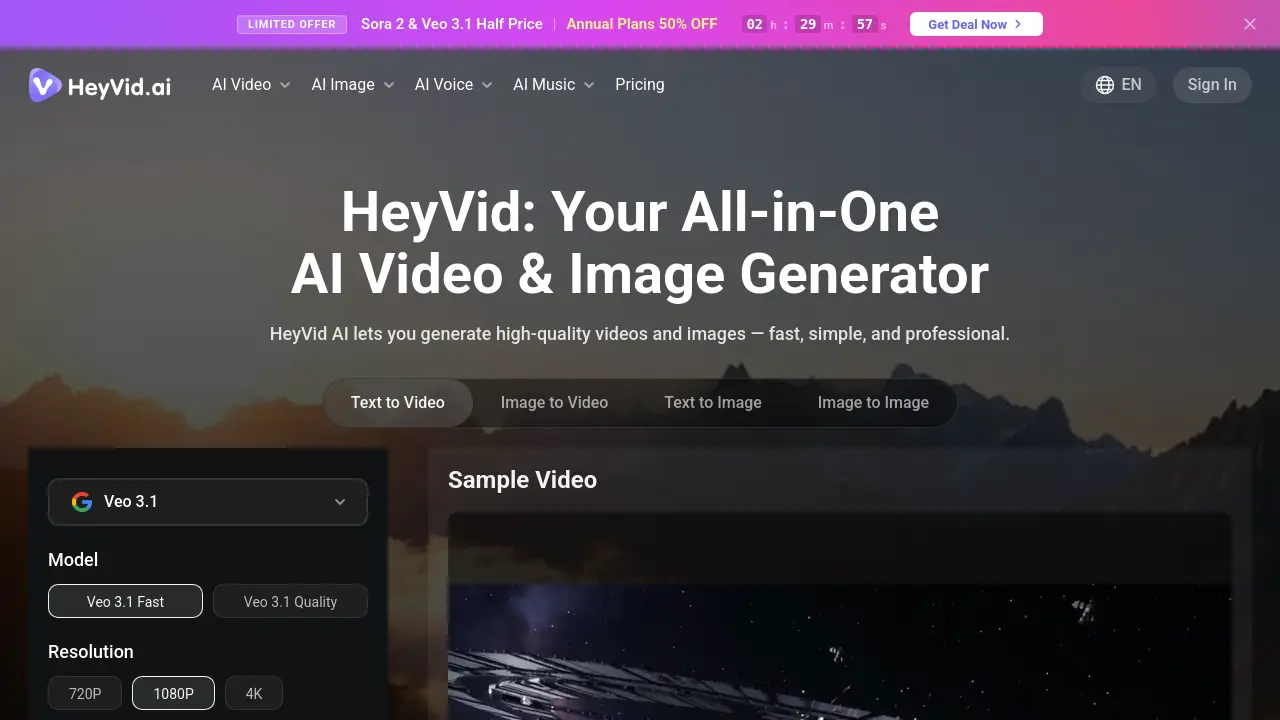Switch to Text to Image tab
1280x720 pixels.
713,403
